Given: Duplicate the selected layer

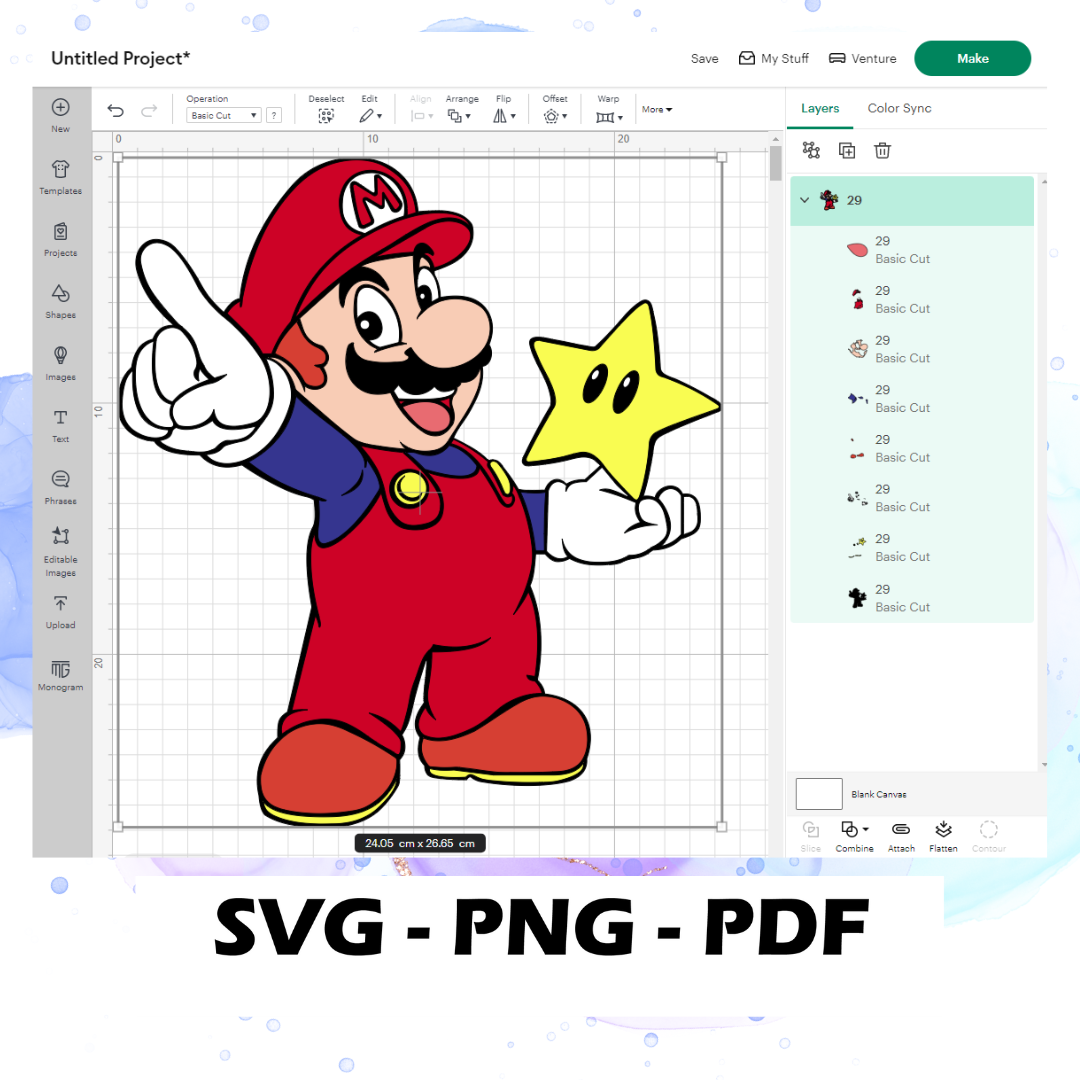Looking at the screenshot, I should [x=847, y=150].
